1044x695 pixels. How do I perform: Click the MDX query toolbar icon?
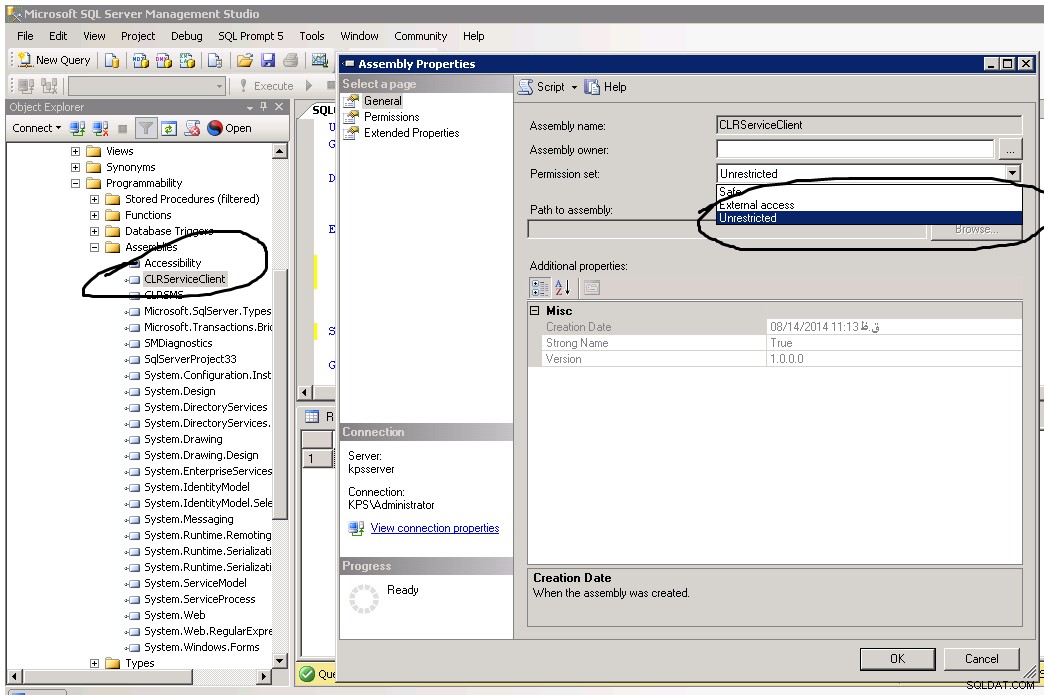tap(140, 61)
